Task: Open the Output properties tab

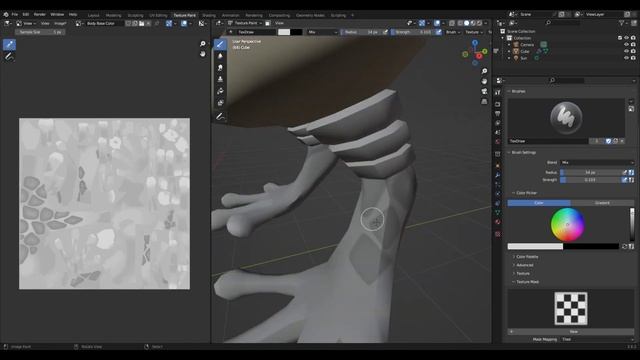Action: 498,113
